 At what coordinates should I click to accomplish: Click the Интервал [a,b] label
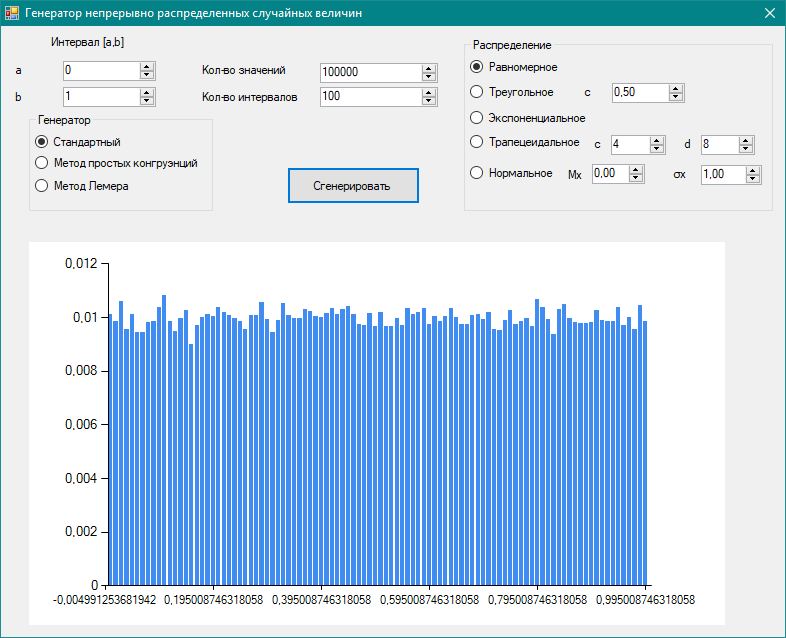pos(88,42)
